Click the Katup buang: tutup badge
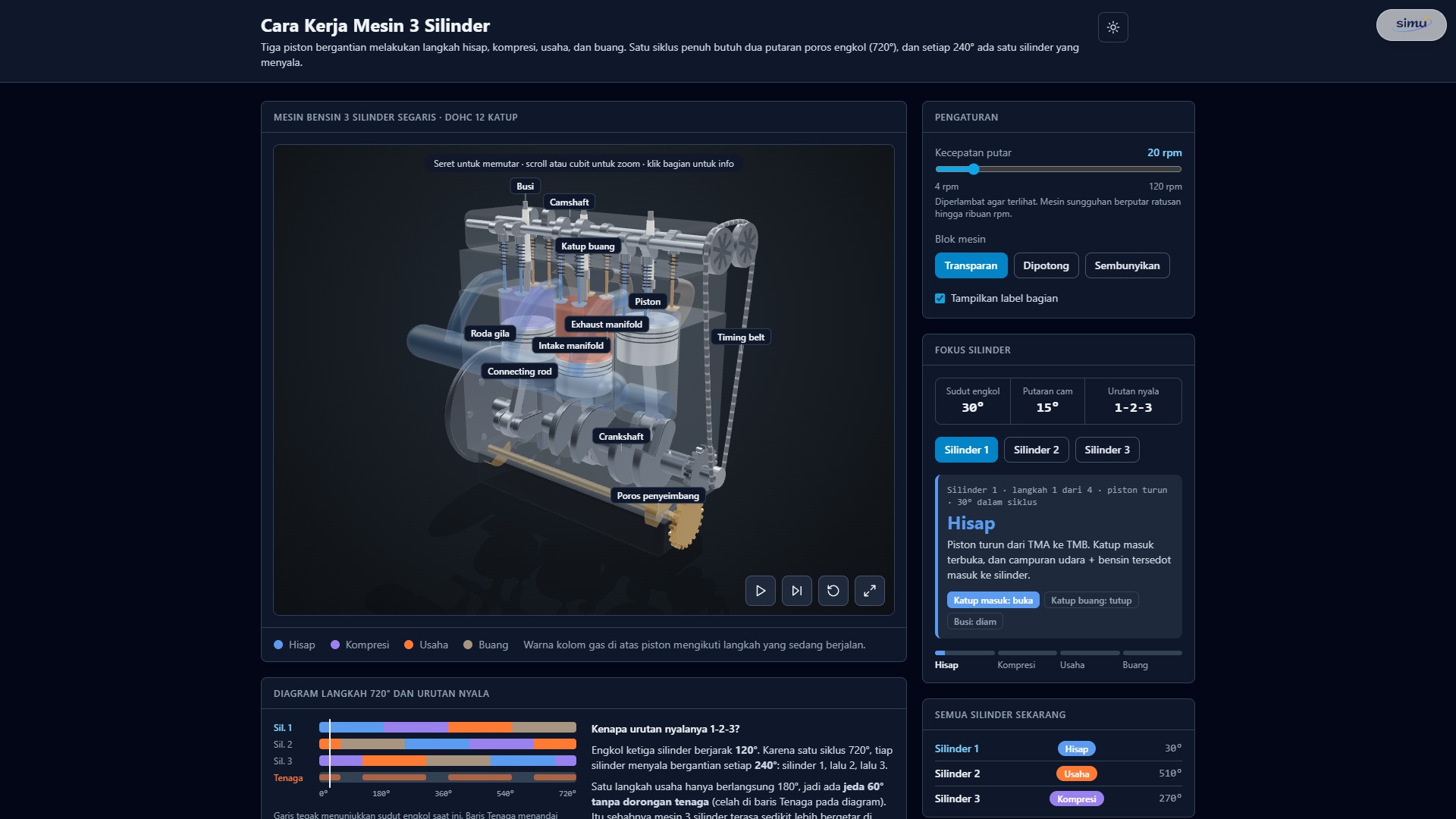 [x=1091, y=601]
